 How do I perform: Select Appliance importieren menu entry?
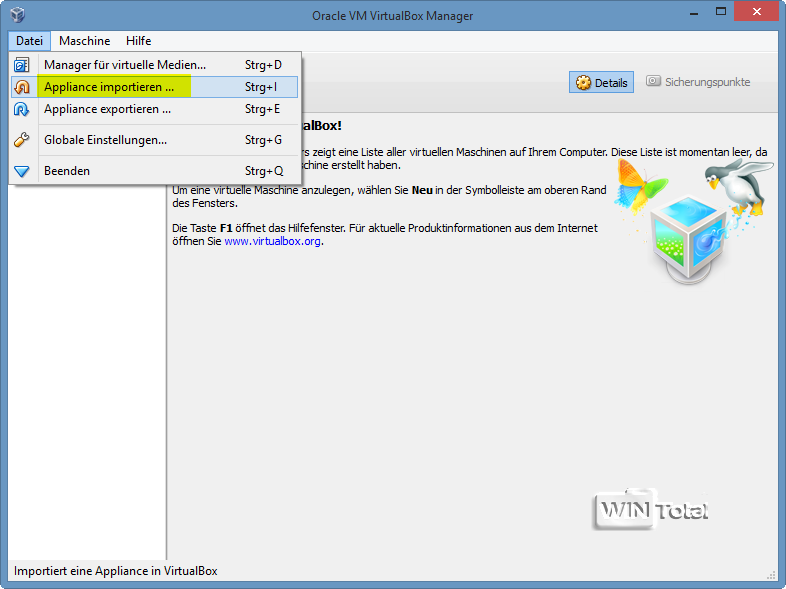(154, 87)
